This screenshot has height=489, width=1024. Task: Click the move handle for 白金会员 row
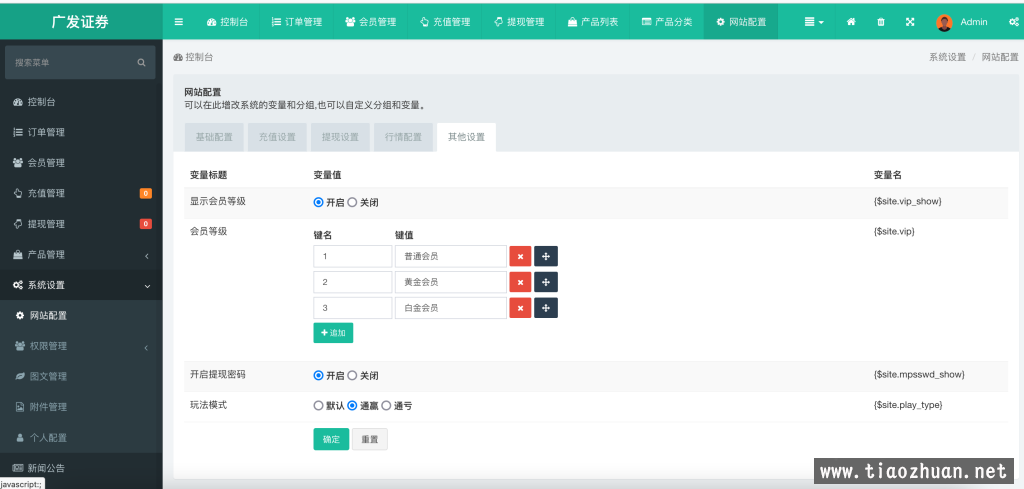pyautogui.click(x=546, y=308)
